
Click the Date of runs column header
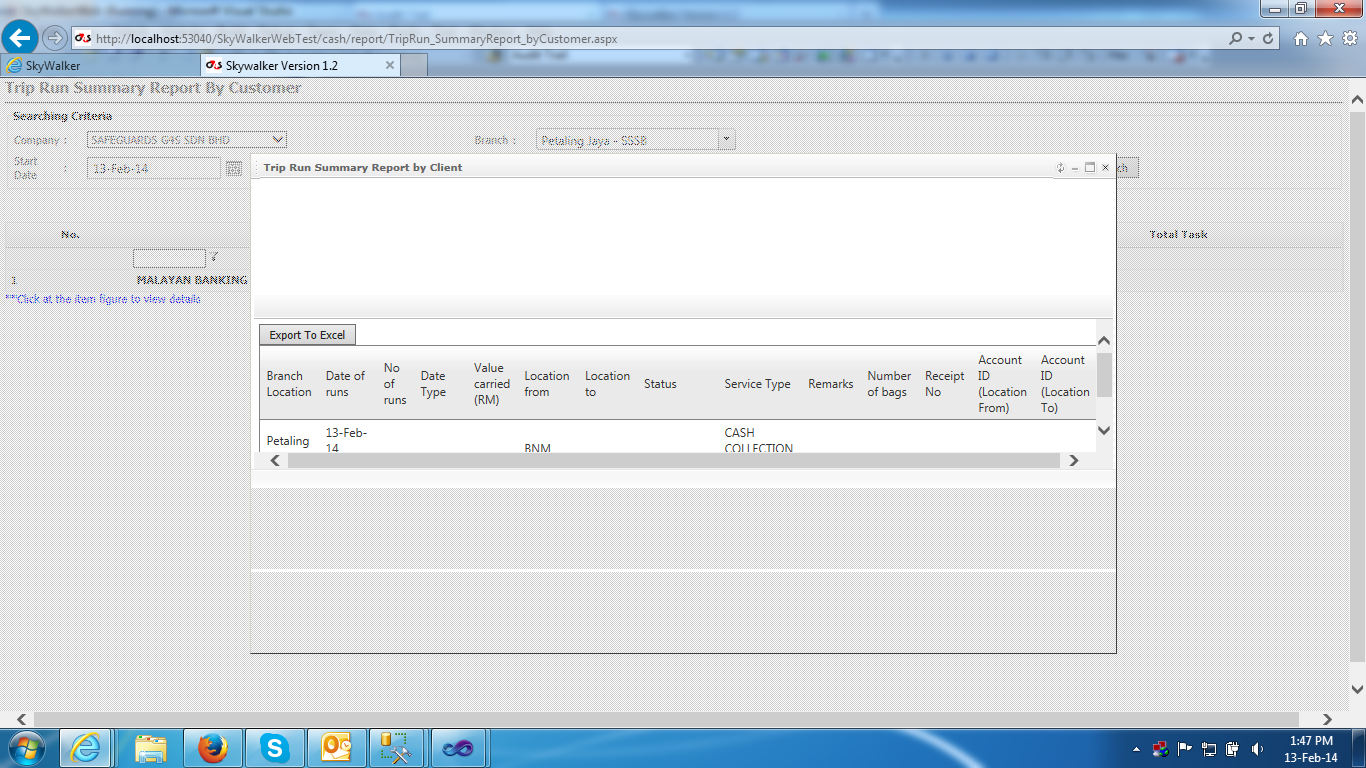[345, 384]
